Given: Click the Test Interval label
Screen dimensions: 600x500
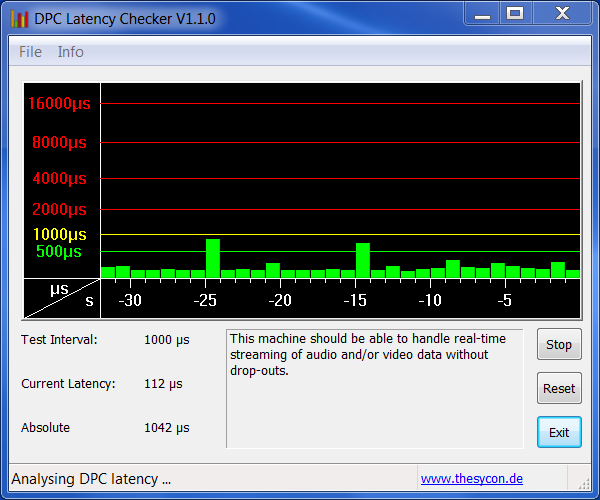Looking at the screenshot, I should tap(59, 339).
